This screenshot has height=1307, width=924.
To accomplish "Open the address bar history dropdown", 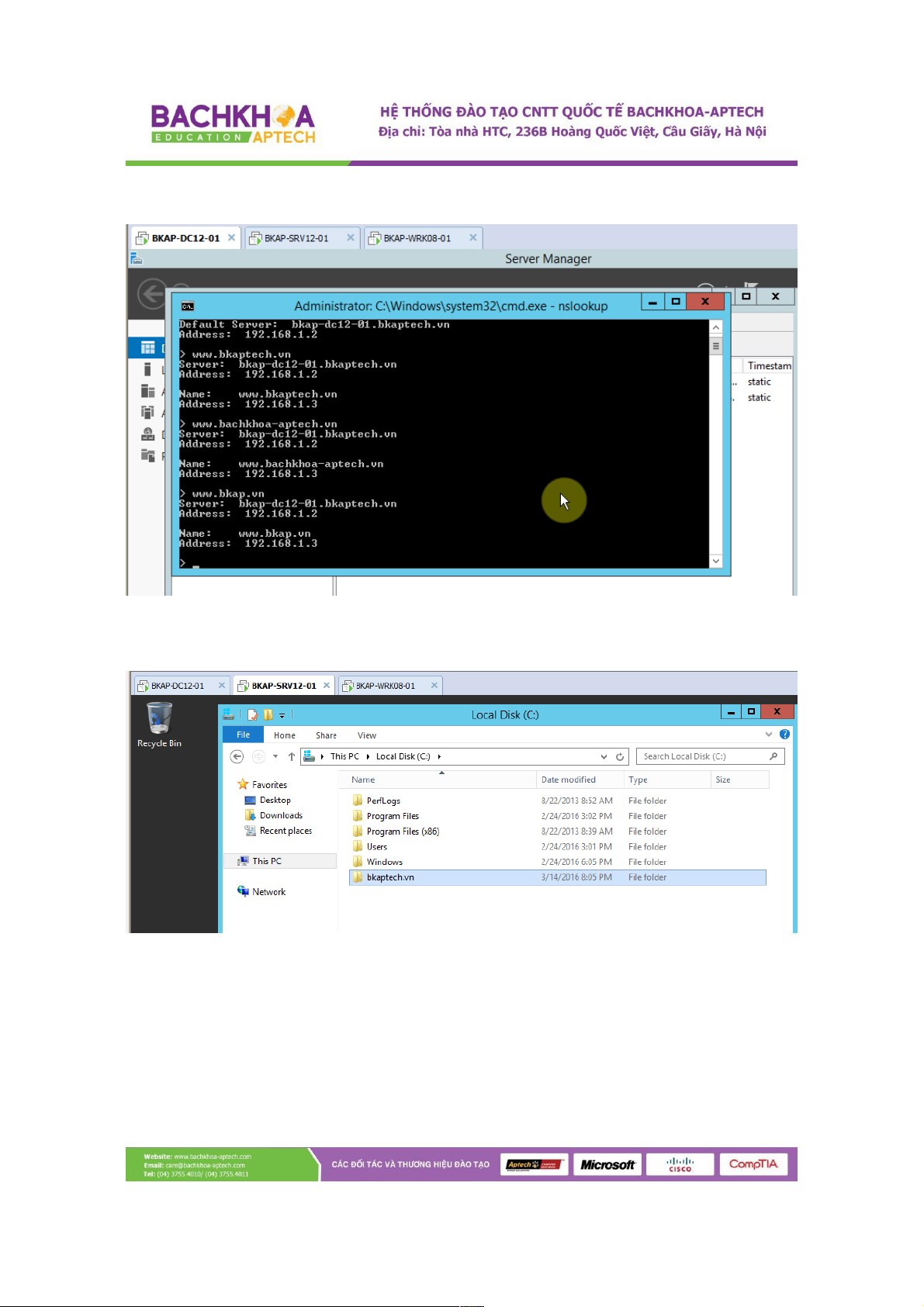I will (604, 756).
